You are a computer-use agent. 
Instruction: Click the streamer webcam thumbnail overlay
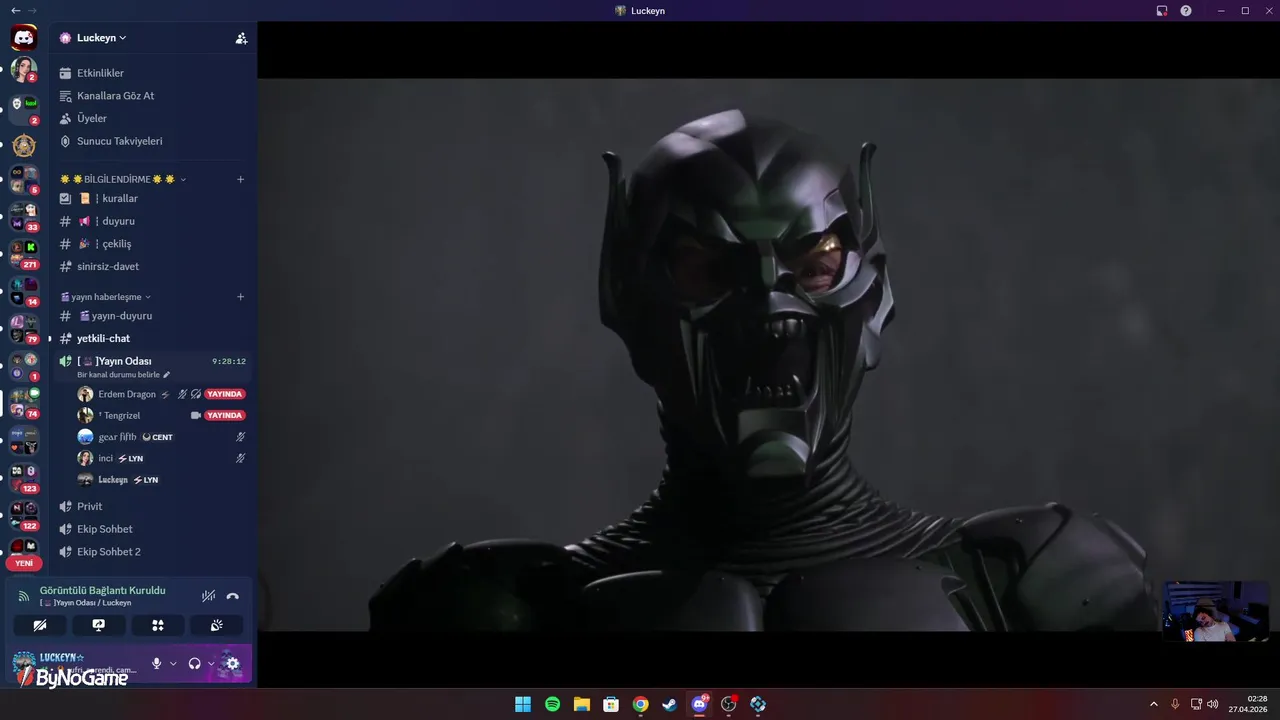[1218, 610]
